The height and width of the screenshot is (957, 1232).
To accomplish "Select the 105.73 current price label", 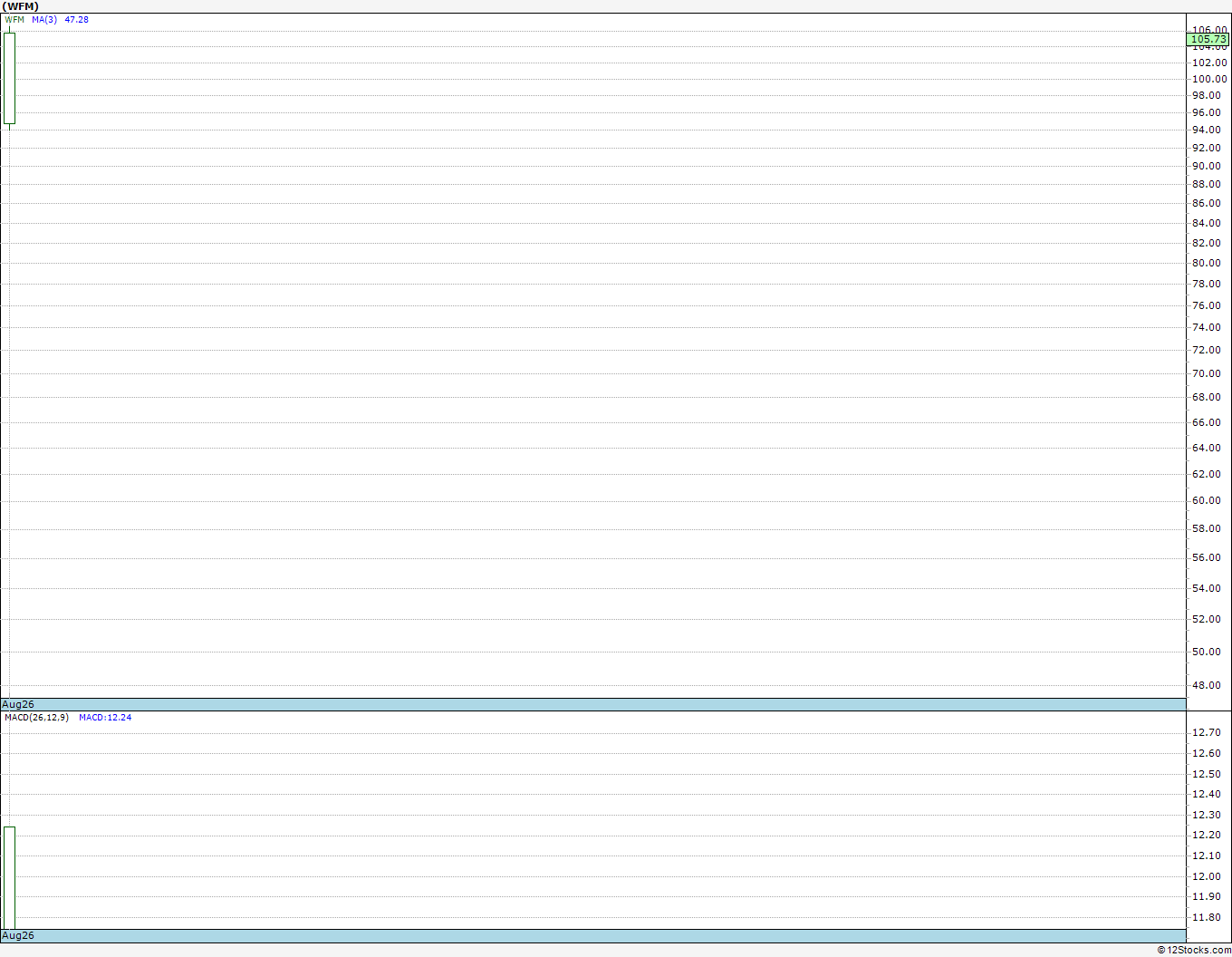I will click(x=1208, y=39).
